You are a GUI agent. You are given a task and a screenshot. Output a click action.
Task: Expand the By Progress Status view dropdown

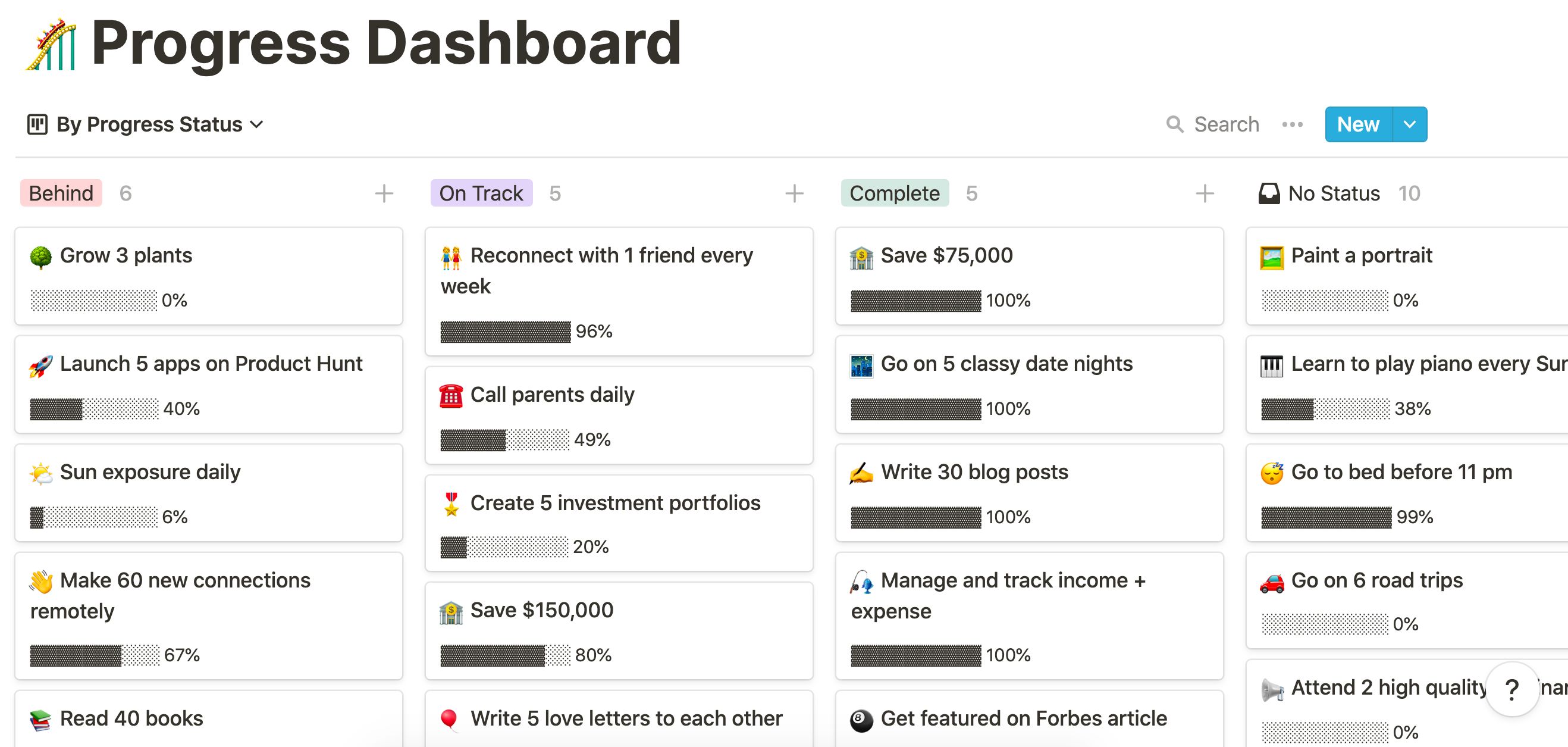pos(257,124)
